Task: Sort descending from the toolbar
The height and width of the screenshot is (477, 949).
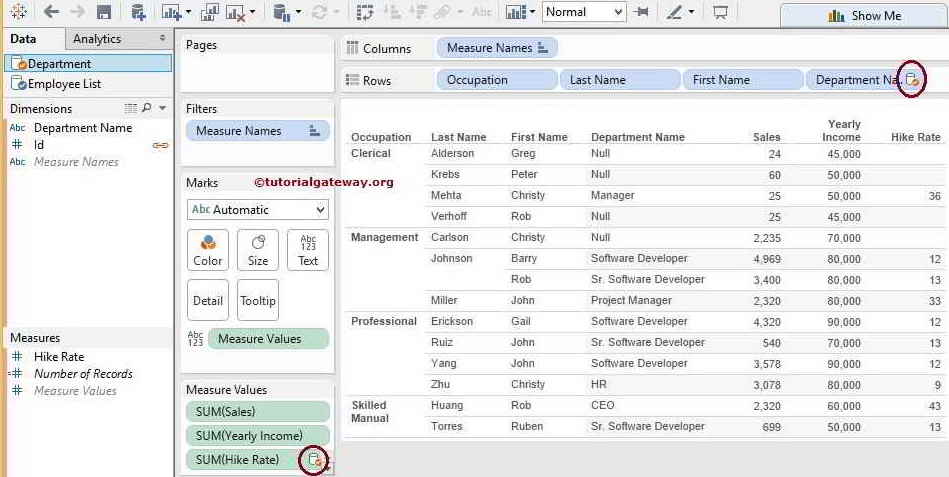Action: point(418,12)
